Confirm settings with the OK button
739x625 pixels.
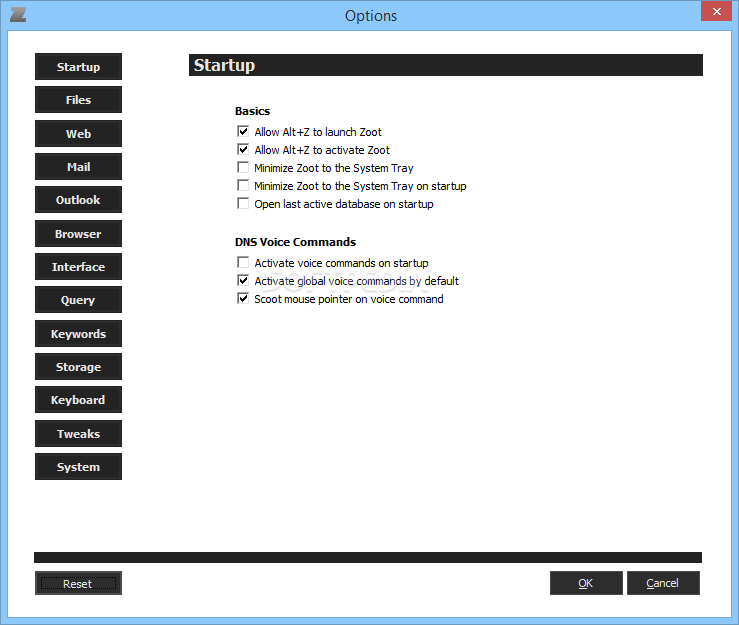(x=586, y=583)
